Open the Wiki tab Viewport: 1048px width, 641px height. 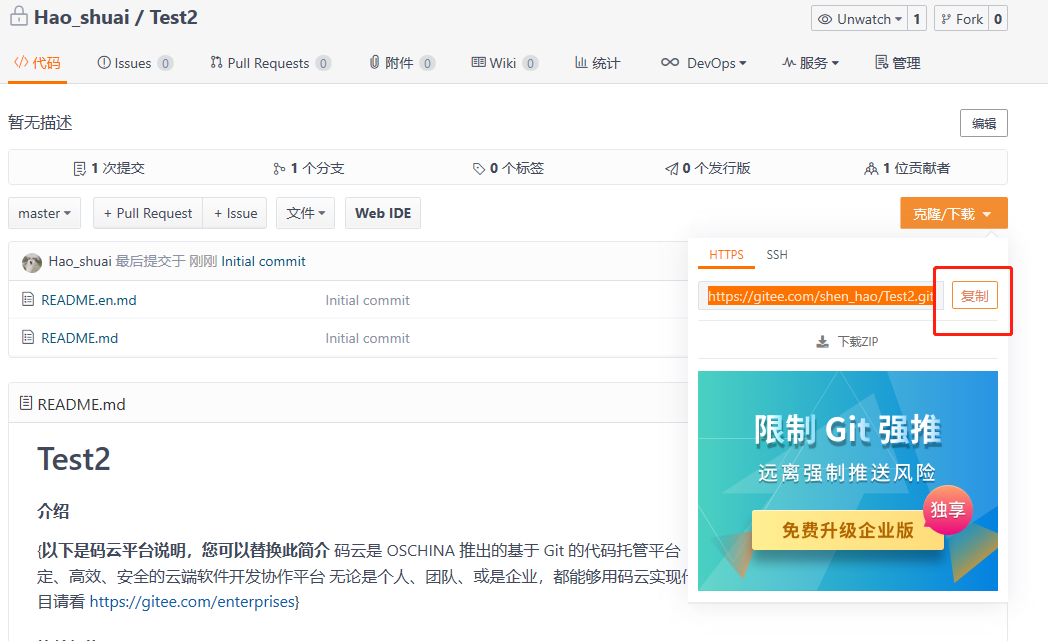(x=505, y=63)
